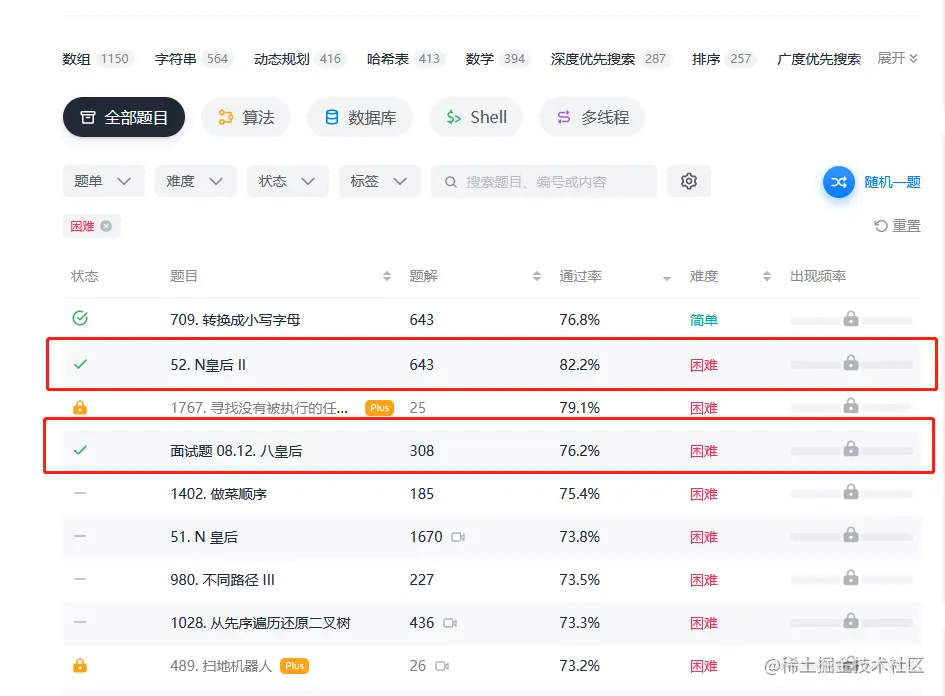Screen dimensions: 945x696
Task: Click frequency lock in 1402. 做菜顺序 row
Action: click(x=850, y=492)
